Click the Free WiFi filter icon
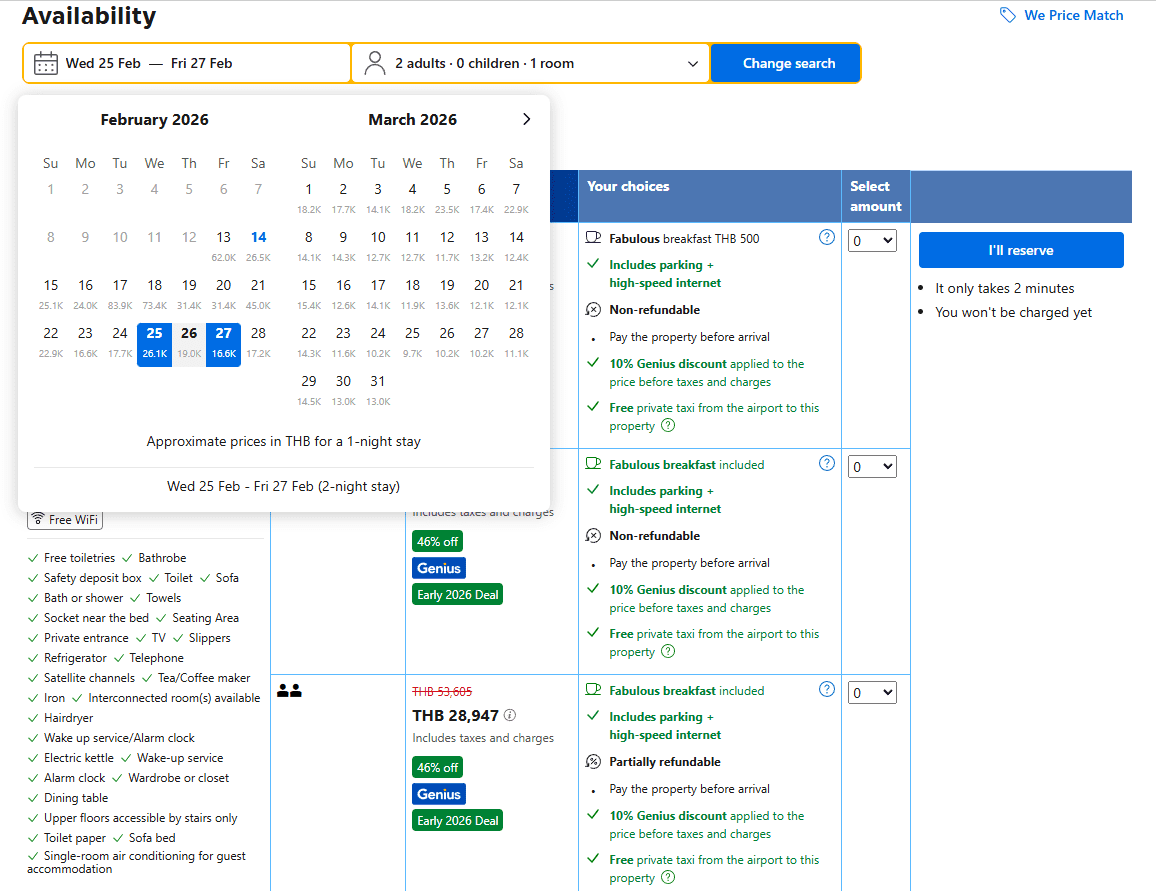1156x891 pixels. [37, 519]
